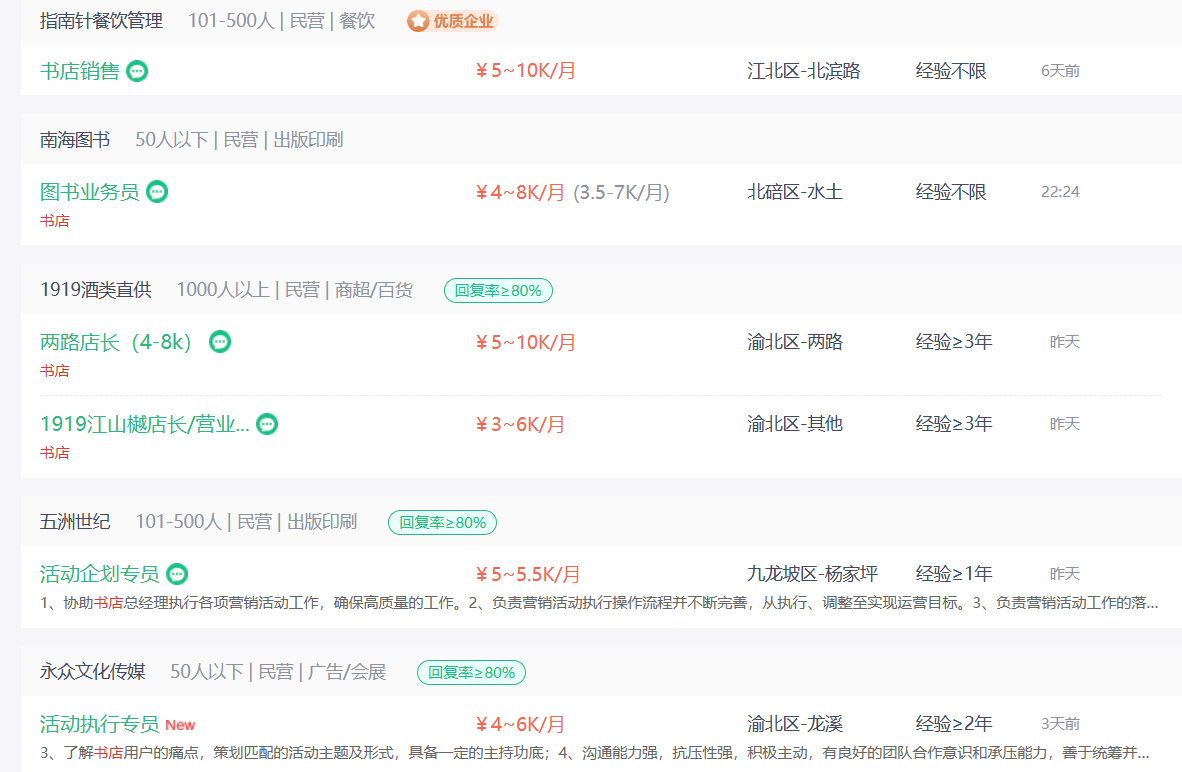Viewport: 1182px width, 772px height.
Task: Click chat icon next to 1919江山樾店长
Action: [267, 424]
